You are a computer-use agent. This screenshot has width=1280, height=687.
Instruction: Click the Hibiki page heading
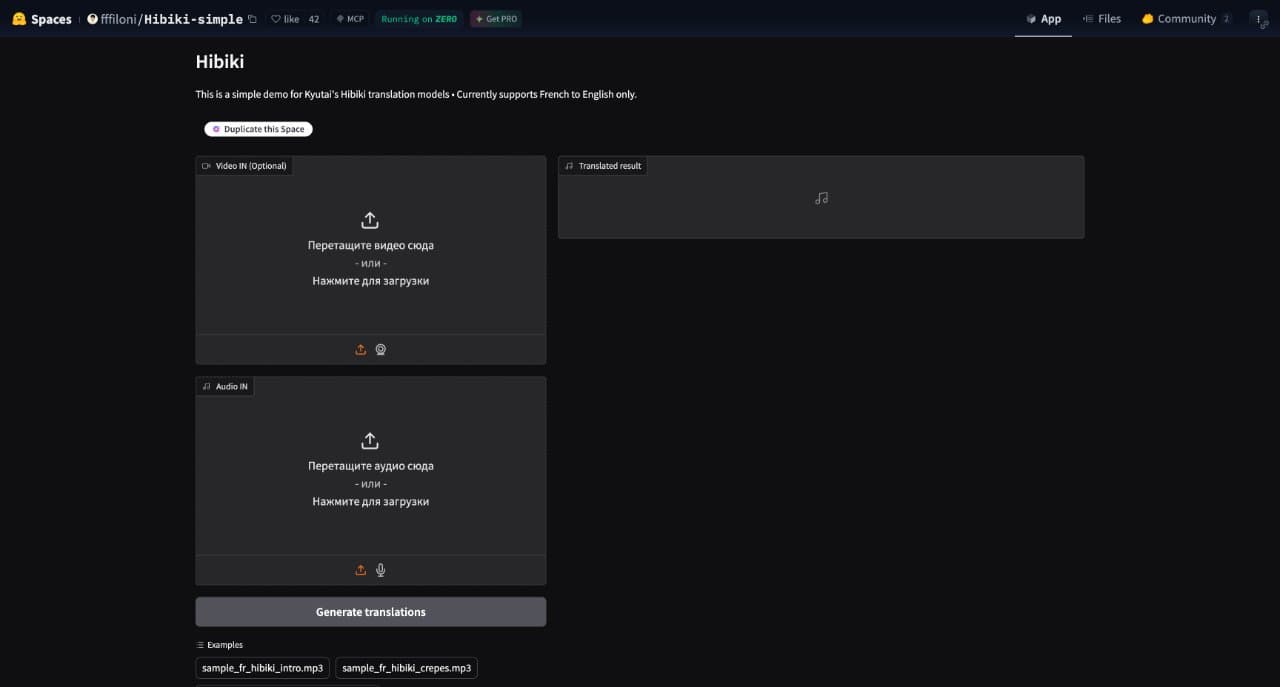click(220, 62)
